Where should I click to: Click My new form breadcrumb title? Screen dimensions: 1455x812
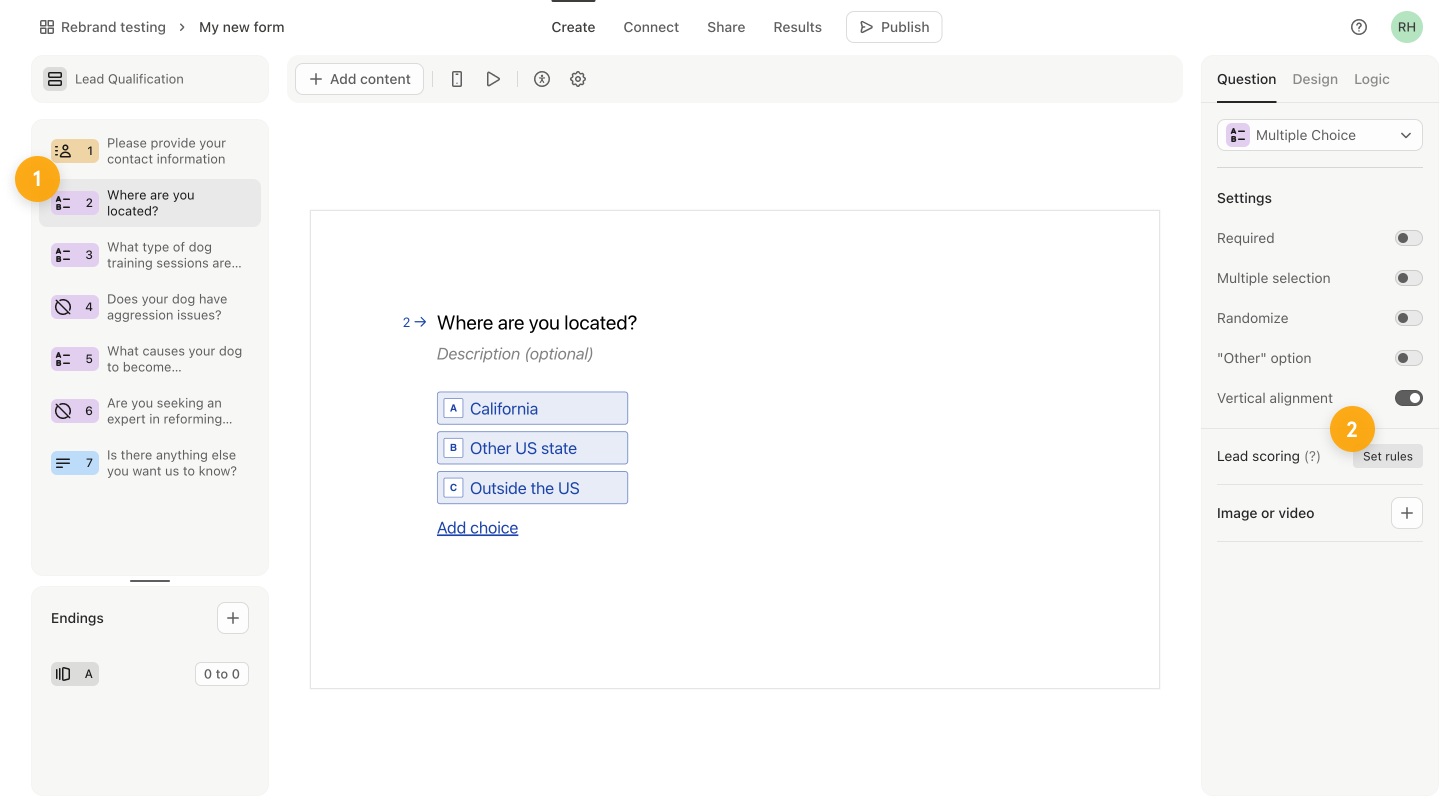click(x=242, y=27)
